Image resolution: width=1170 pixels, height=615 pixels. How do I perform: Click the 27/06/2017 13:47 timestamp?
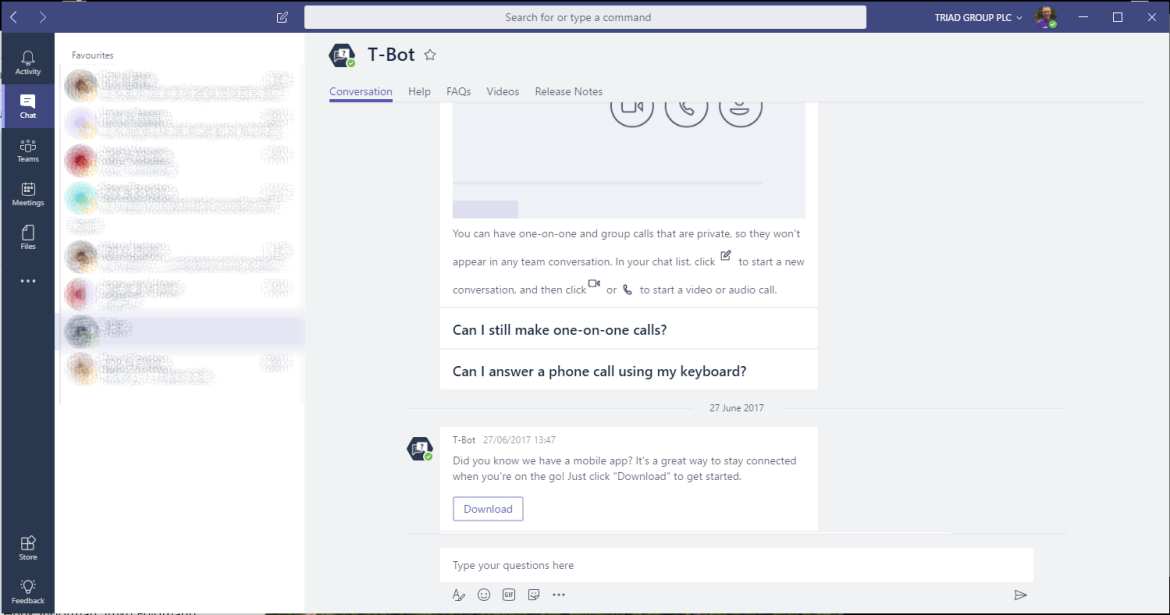pyautogui.click(x=519, y=440)
